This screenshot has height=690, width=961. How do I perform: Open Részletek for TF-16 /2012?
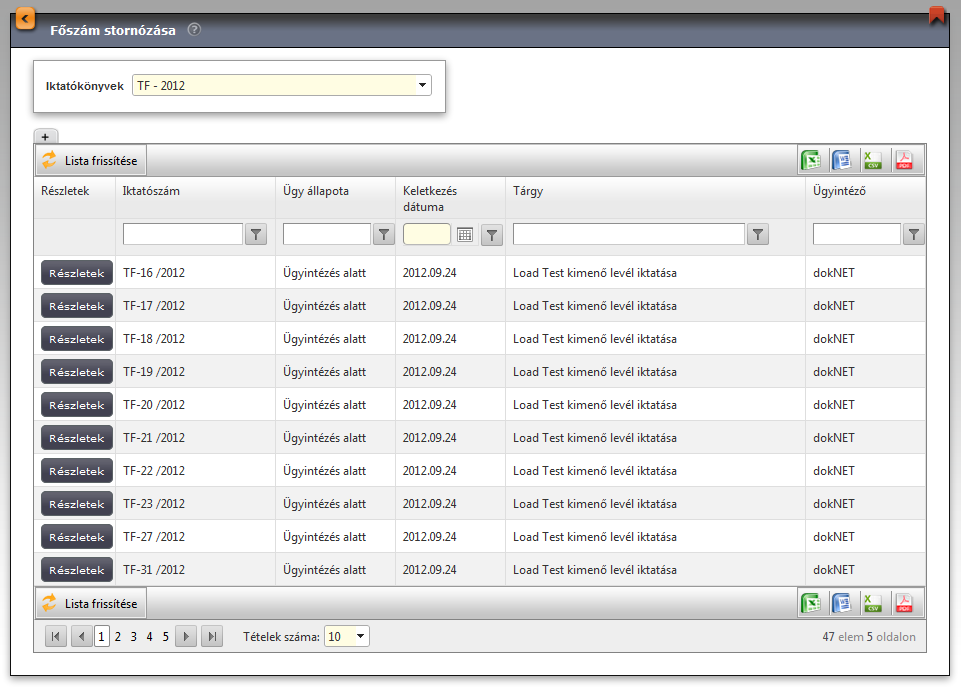(77, 273)
